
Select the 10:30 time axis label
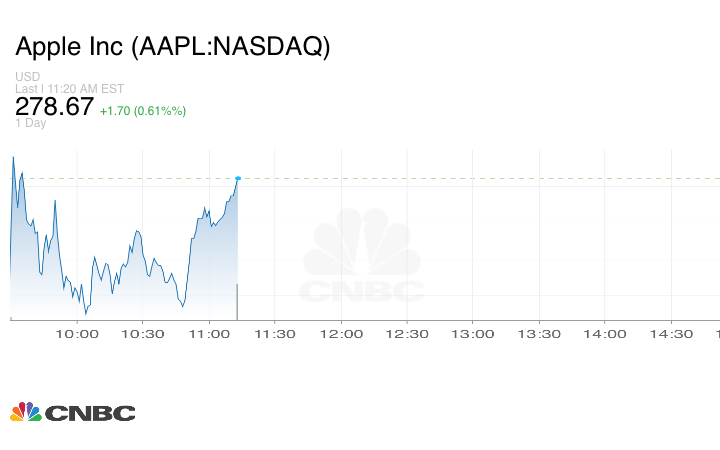[x=142, y=334]
